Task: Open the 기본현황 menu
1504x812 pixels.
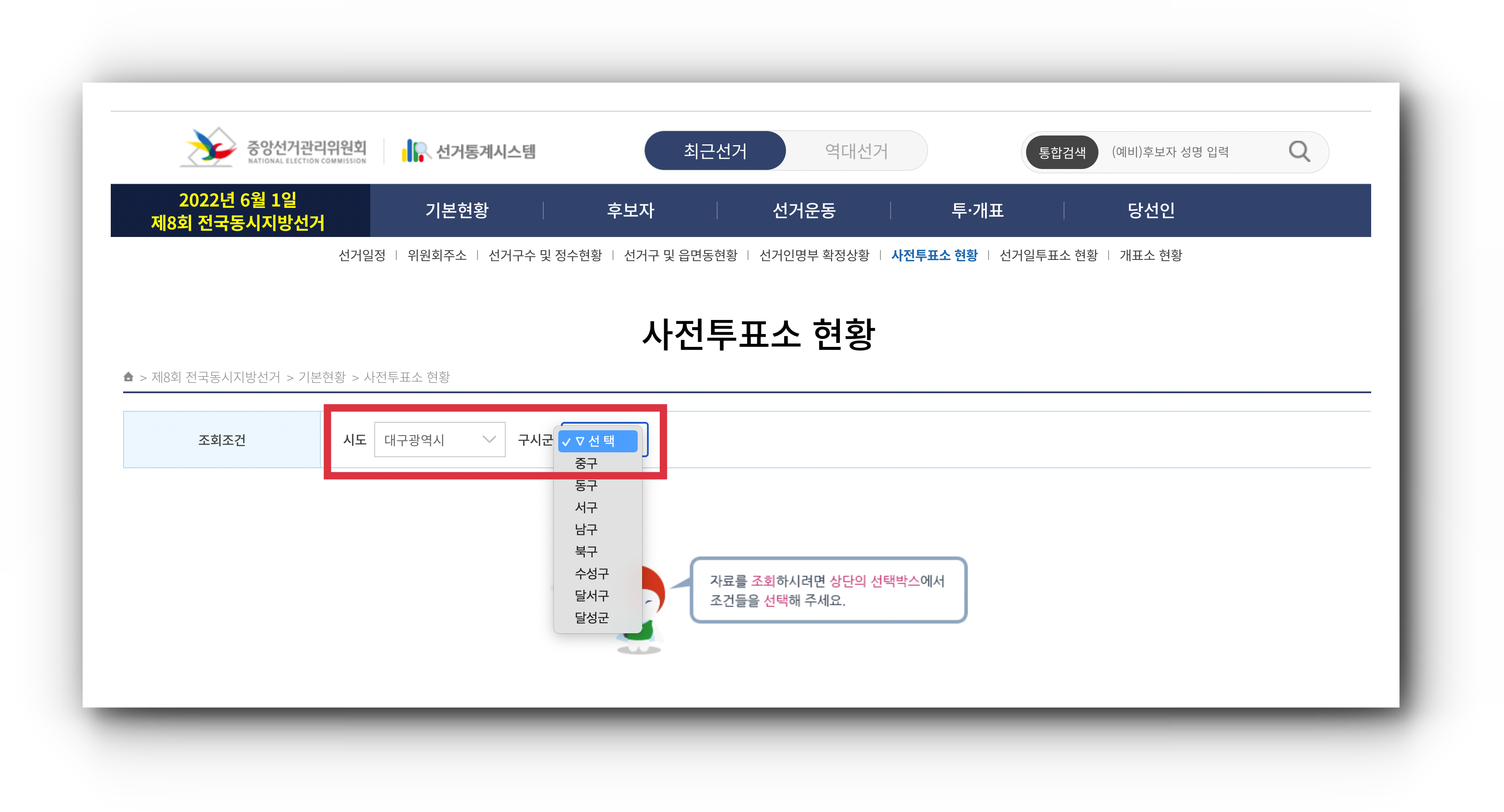Action: pos(457,210)
